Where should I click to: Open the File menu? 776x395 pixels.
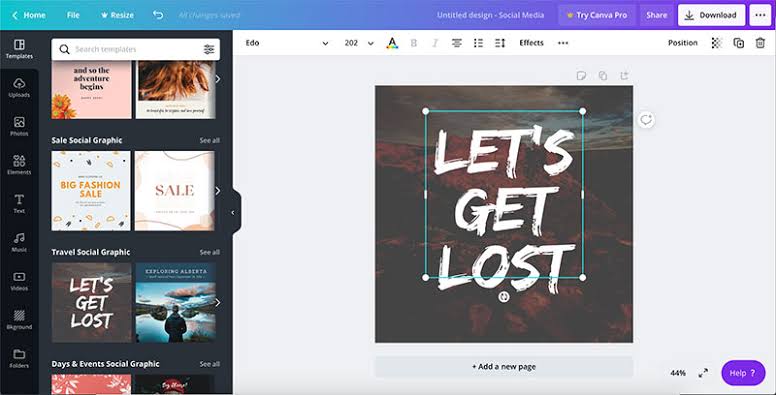click(x=73, y=15)
